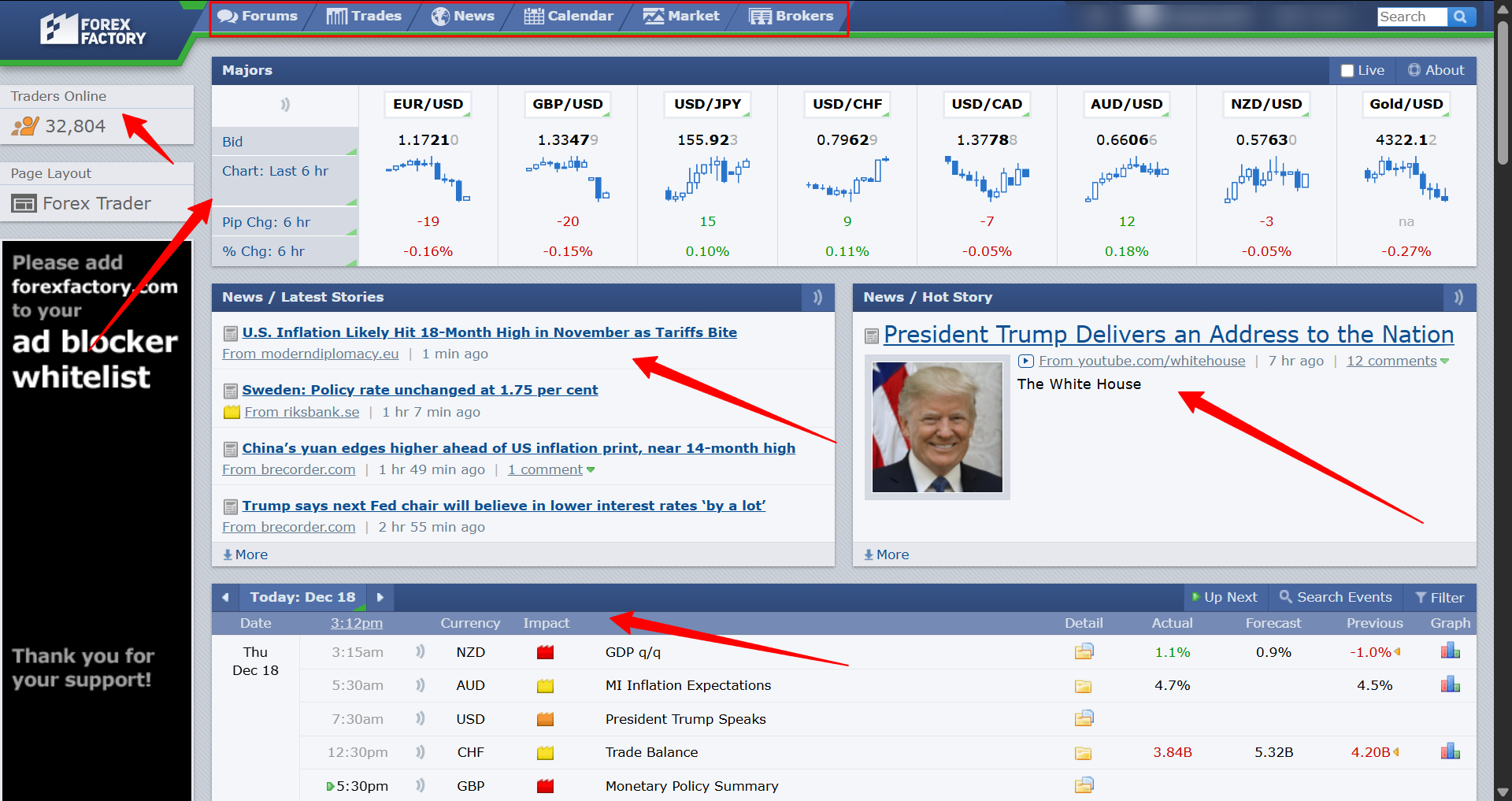Click the EUR/USD 6-hour mini chart
The image size is (1512, 801).
pos(428,180)
